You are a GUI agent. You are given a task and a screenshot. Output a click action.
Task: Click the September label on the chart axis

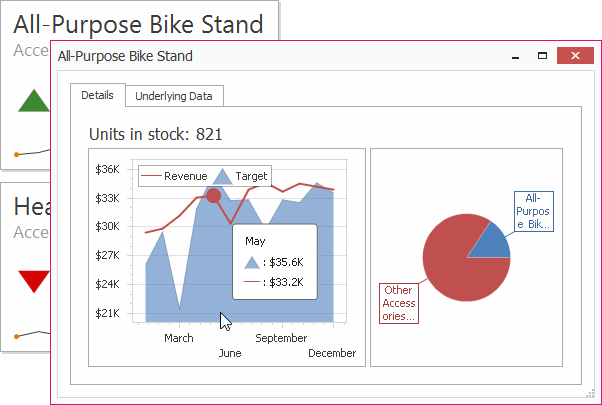coord(280,338)
